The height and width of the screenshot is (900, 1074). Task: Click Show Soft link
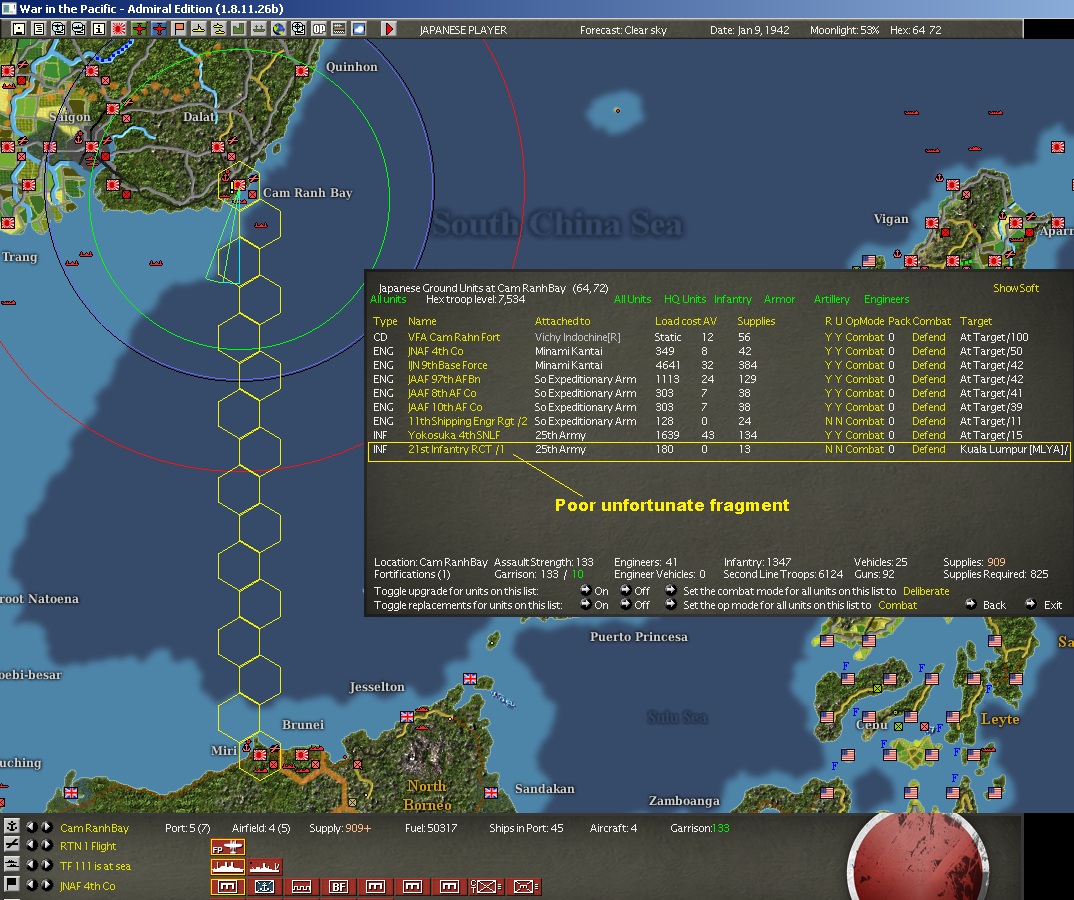(x=1016, y=288)
